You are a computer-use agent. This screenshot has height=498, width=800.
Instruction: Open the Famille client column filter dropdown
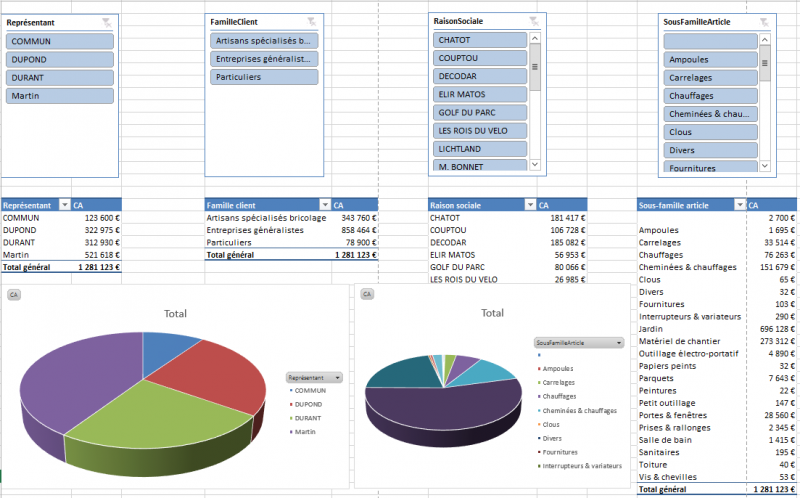pyautogui.click(x=323, y=205)
